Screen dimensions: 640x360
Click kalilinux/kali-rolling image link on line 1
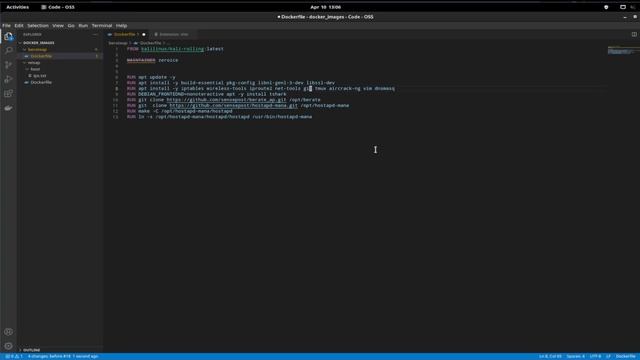[x=173, y=49]
